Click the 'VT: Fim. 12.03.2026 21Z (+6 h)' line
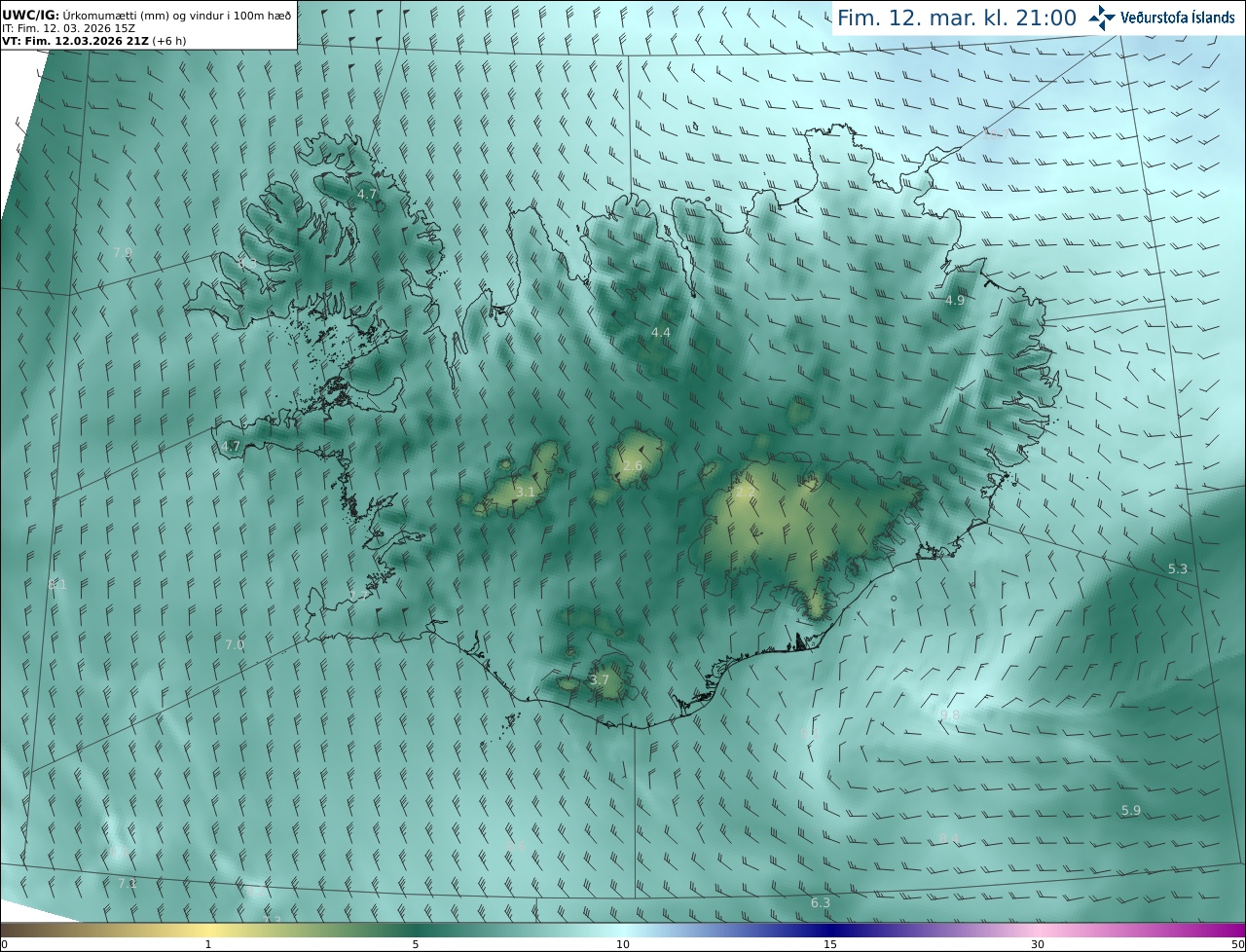Image resolution: width=1246 pixels, height=952 pixels. 94,41
